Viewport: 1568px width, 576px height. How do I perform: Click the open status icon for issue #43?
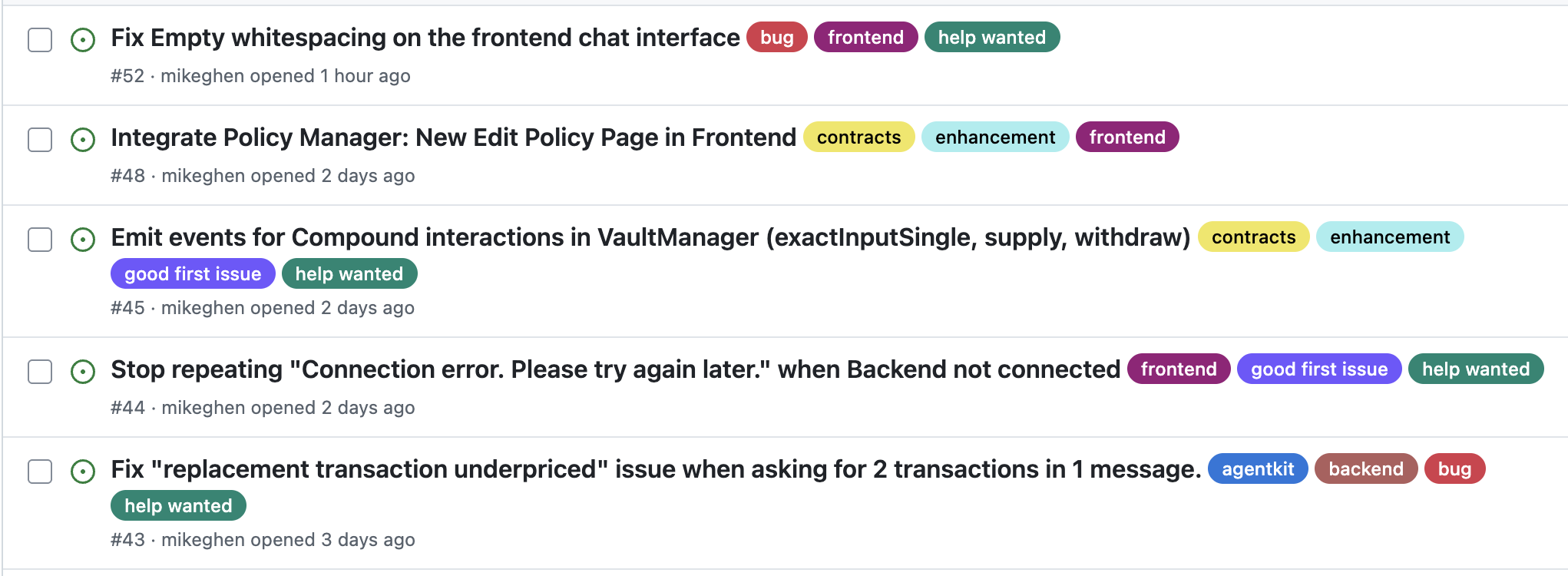tap(83, 472)
